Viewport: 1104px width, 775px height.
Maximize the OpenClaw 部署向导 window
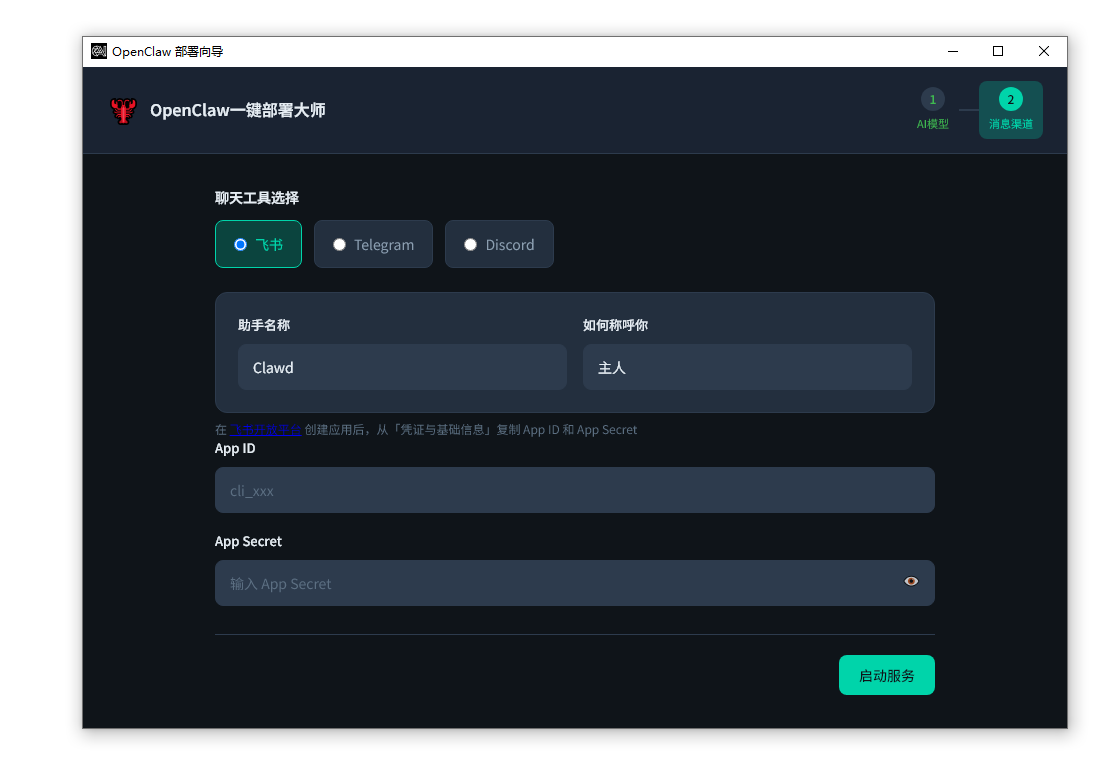998,51
